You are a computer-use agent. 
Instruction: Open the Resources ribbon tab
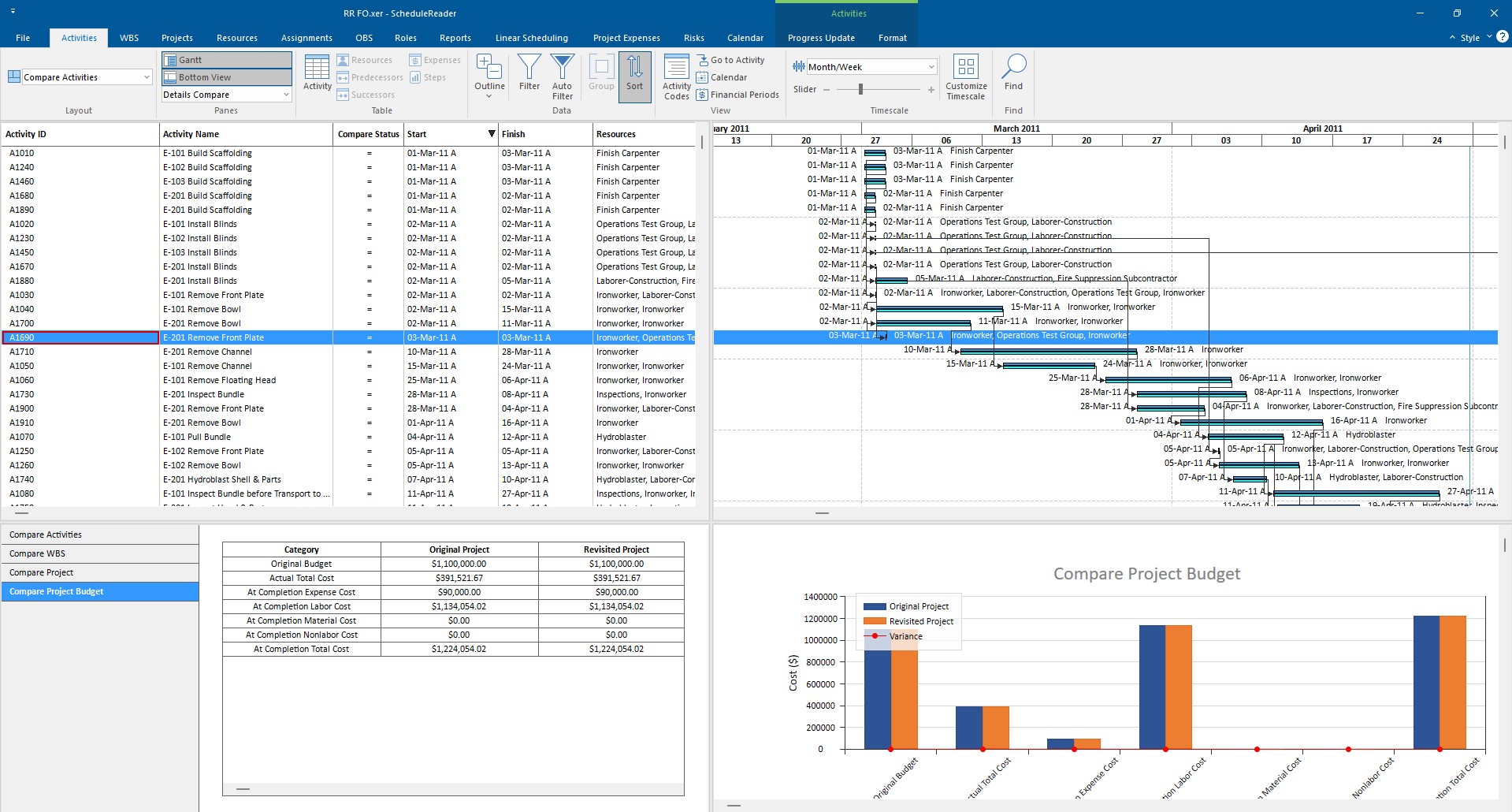pos(237,38)
